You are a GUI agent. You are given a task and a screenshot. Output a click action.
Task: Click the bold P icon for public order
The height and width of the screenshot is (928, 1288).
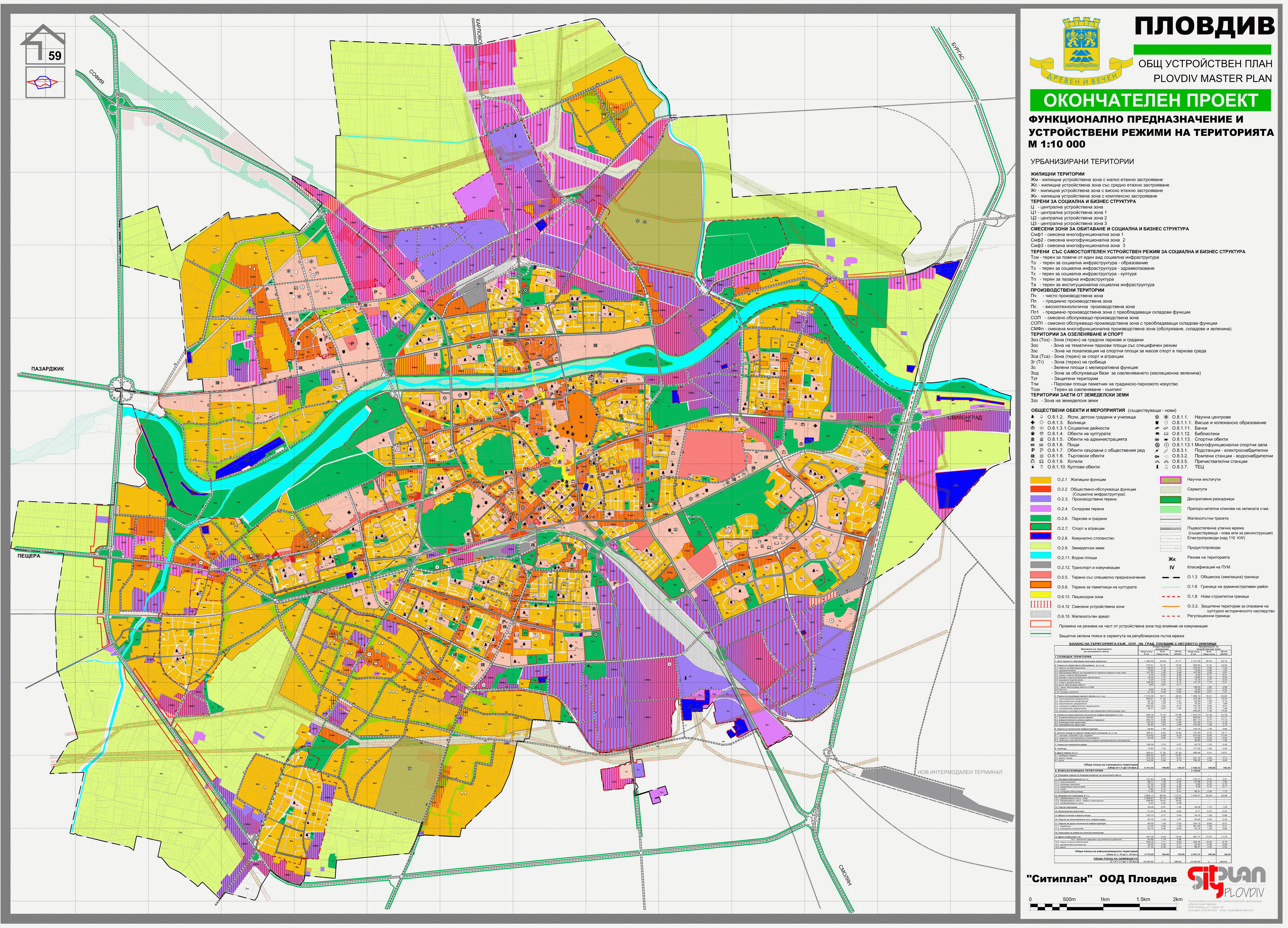[1033, 450]
